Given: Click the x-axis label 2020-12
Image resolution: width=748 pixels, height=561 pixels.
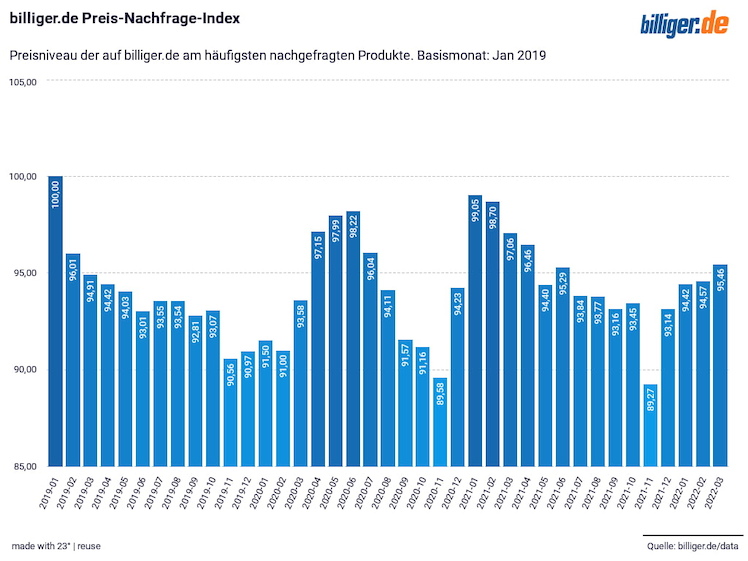Looking at the screenshot, I should point(453,491).
